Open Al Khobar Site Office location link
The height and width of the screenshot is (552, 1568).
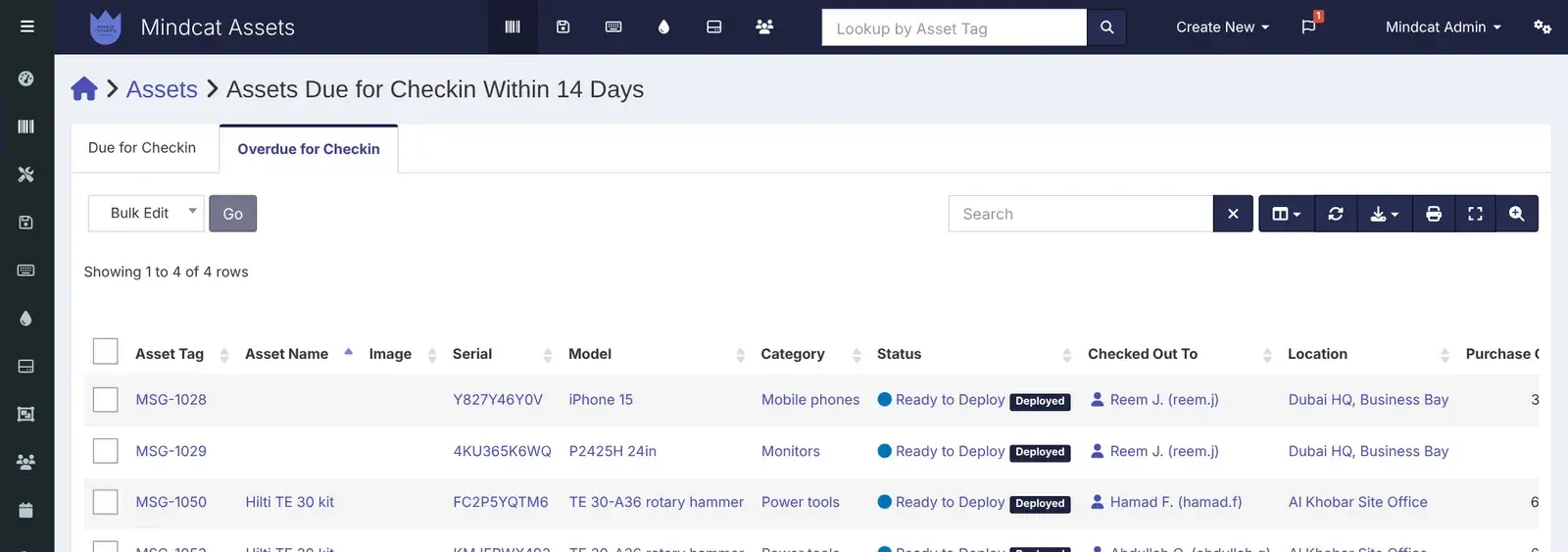click(x=1357, y=502)
